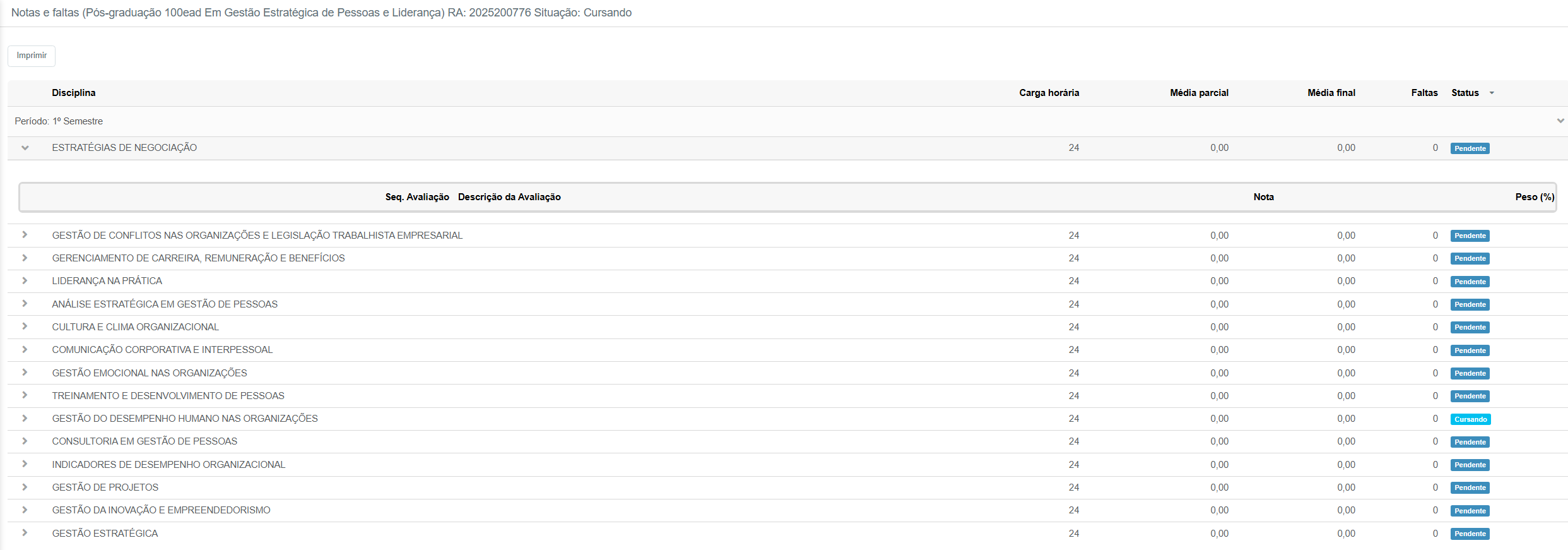Open the Status column dropdown arrow
Image resolution: width=1568 pixels, height=550 pixels.
pyautogui.click(x=1492, y=93)
